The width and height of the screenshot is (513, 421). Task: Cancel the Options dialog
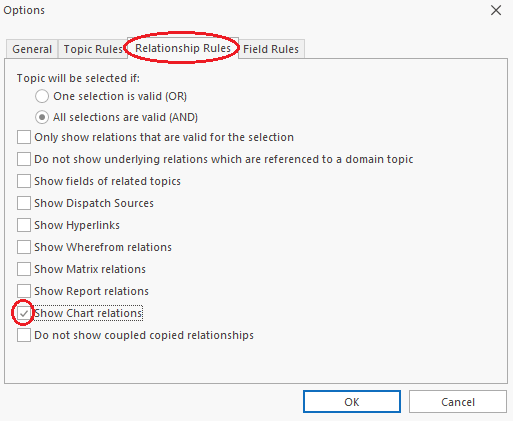pyautogui.click(x=458, y=402)
